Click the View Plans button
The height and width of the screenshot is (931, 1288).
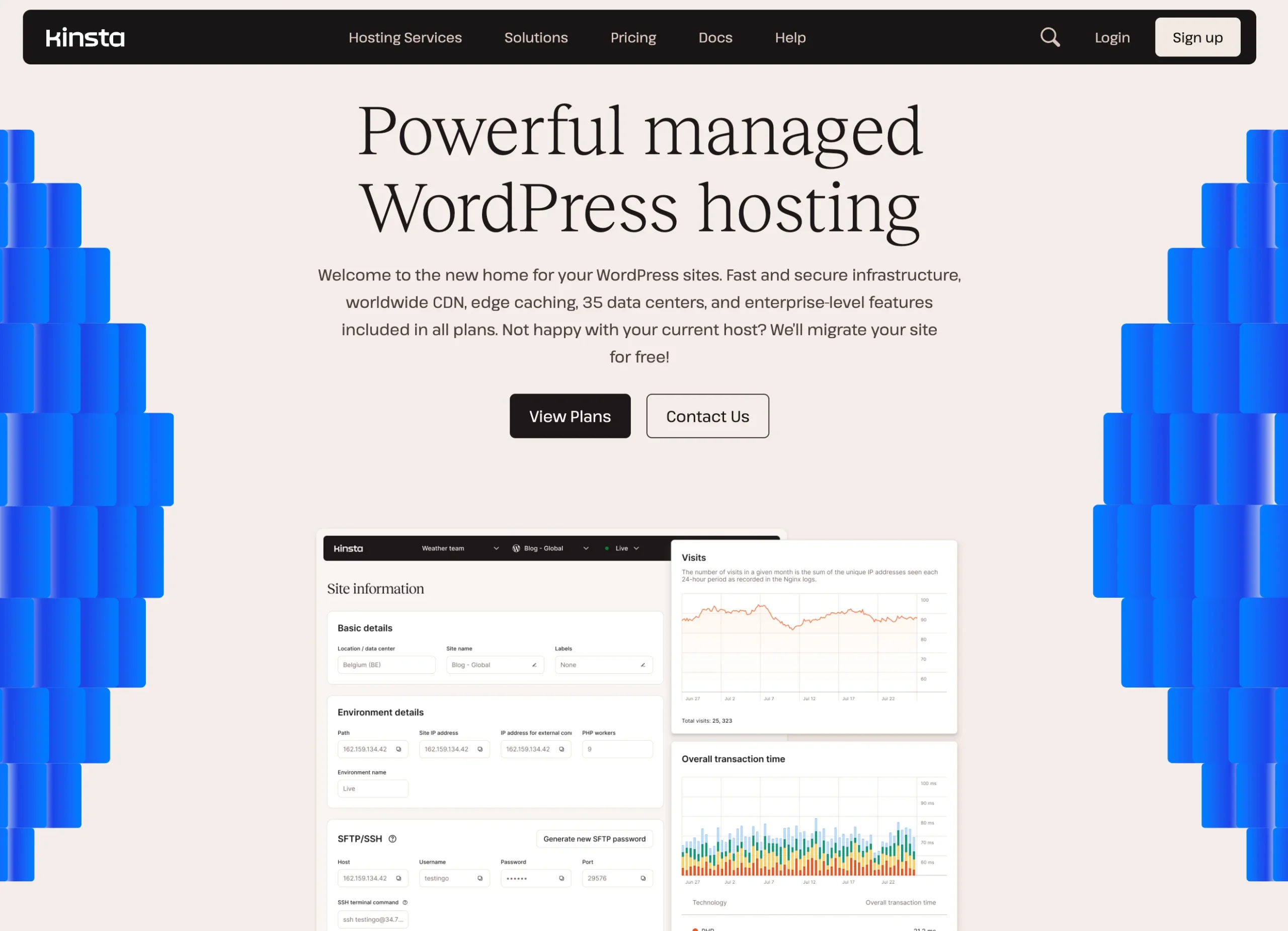570,416
